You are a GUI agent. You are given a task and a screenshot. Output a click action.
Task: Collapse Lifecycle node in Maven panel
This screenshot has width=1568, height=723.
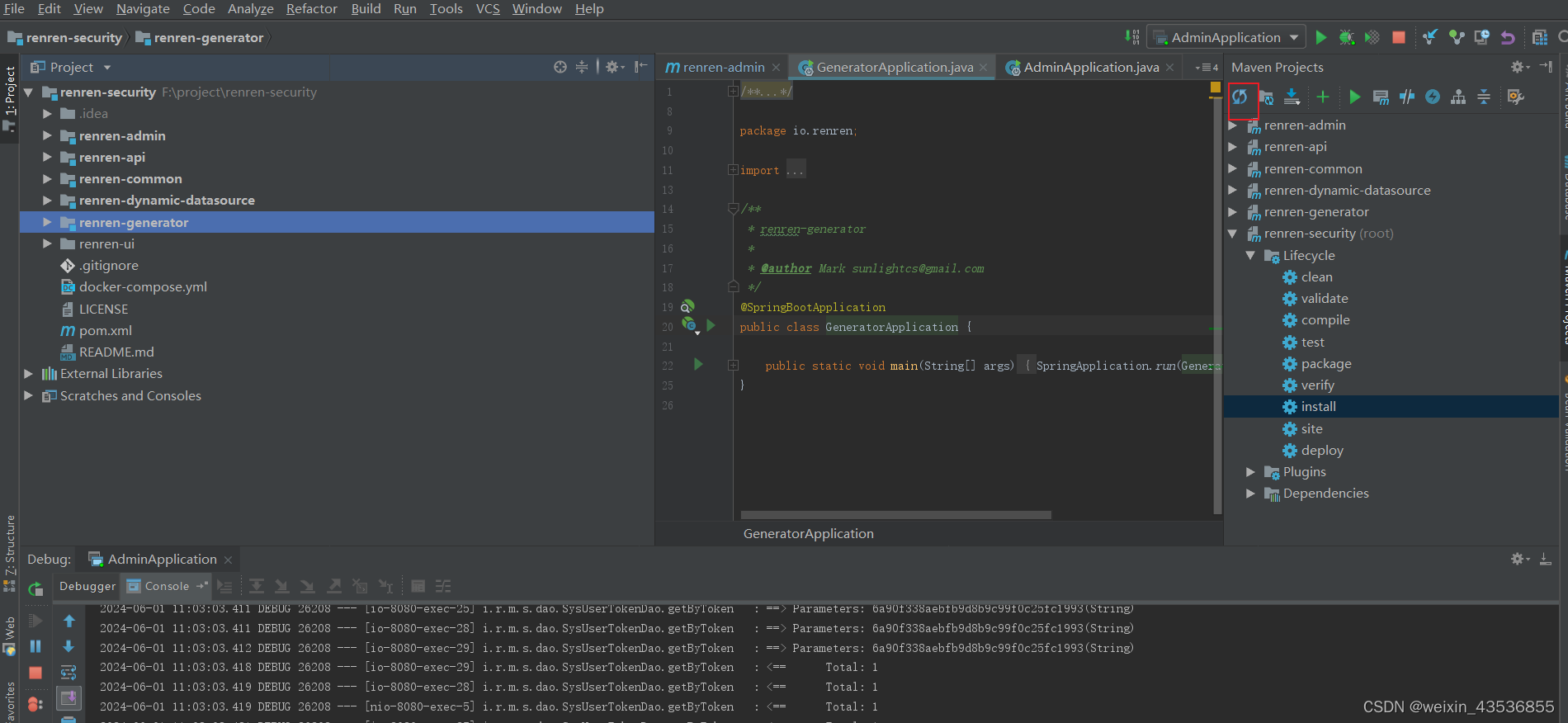click(1250, 256)
